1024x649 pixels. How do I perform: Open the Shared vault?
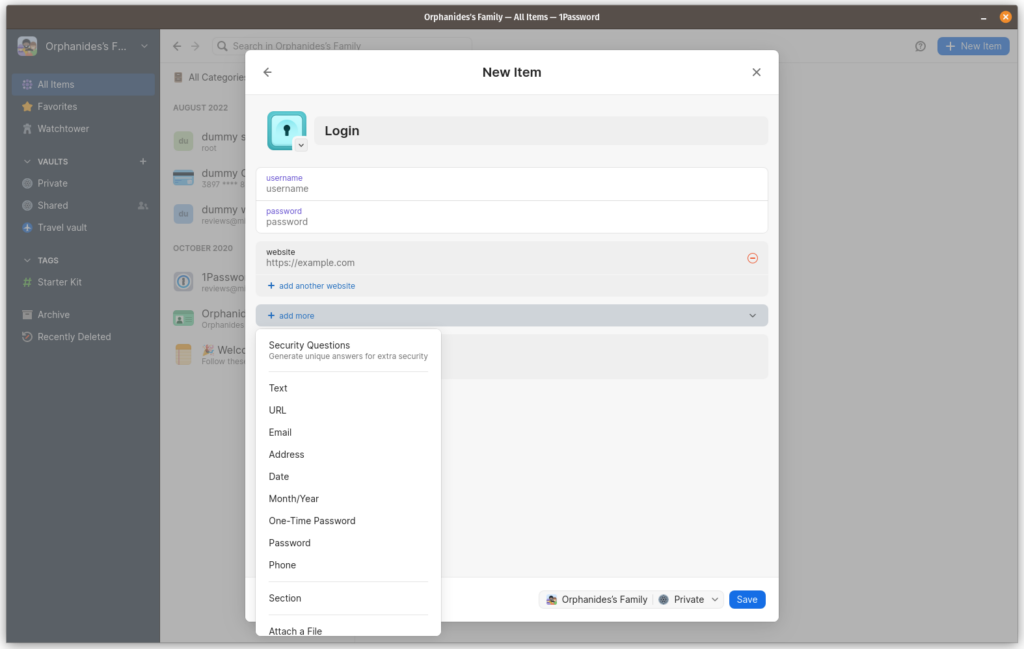click(84, 206)
